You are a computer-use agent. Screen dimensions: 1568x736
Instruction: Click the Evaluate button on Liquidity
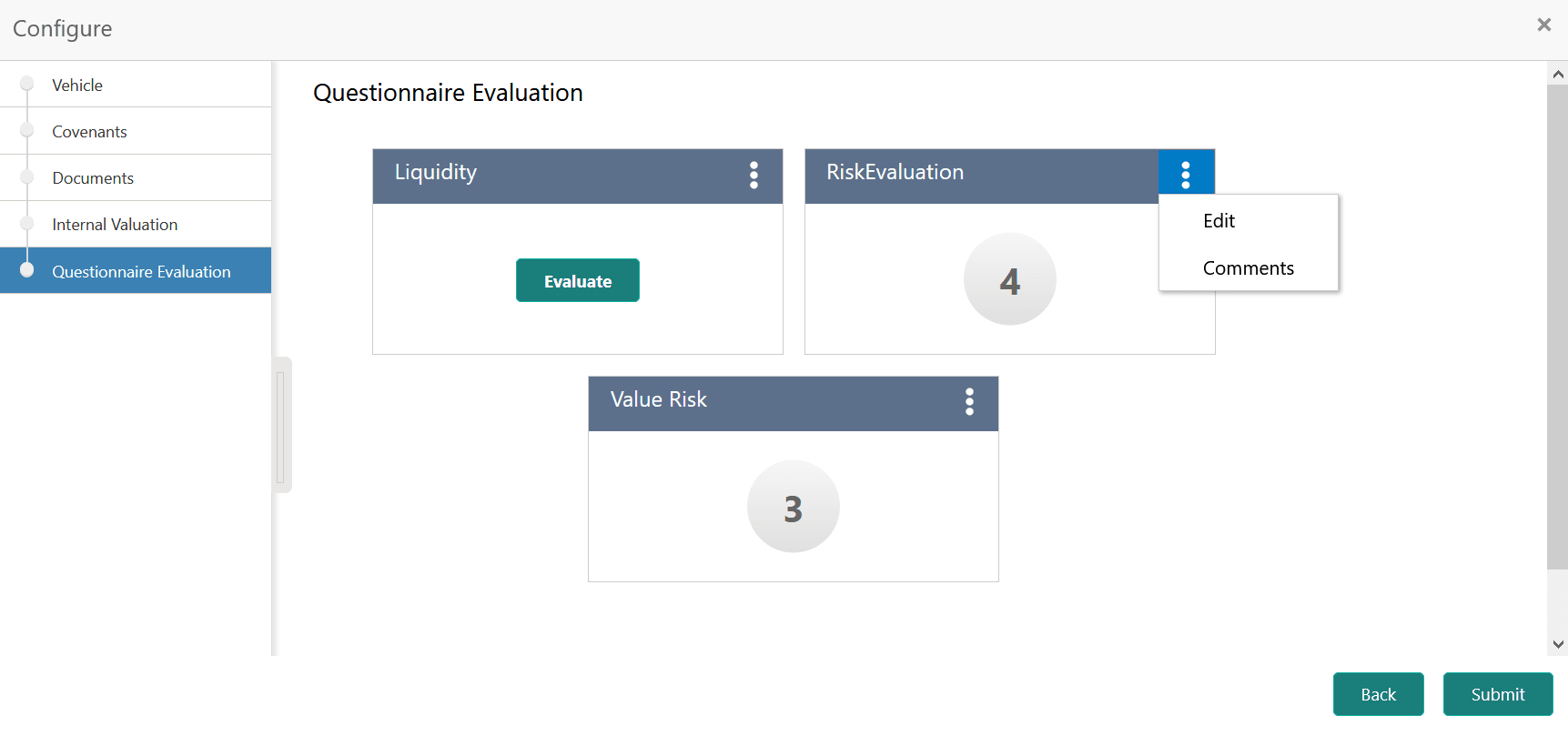click(577, 280)
